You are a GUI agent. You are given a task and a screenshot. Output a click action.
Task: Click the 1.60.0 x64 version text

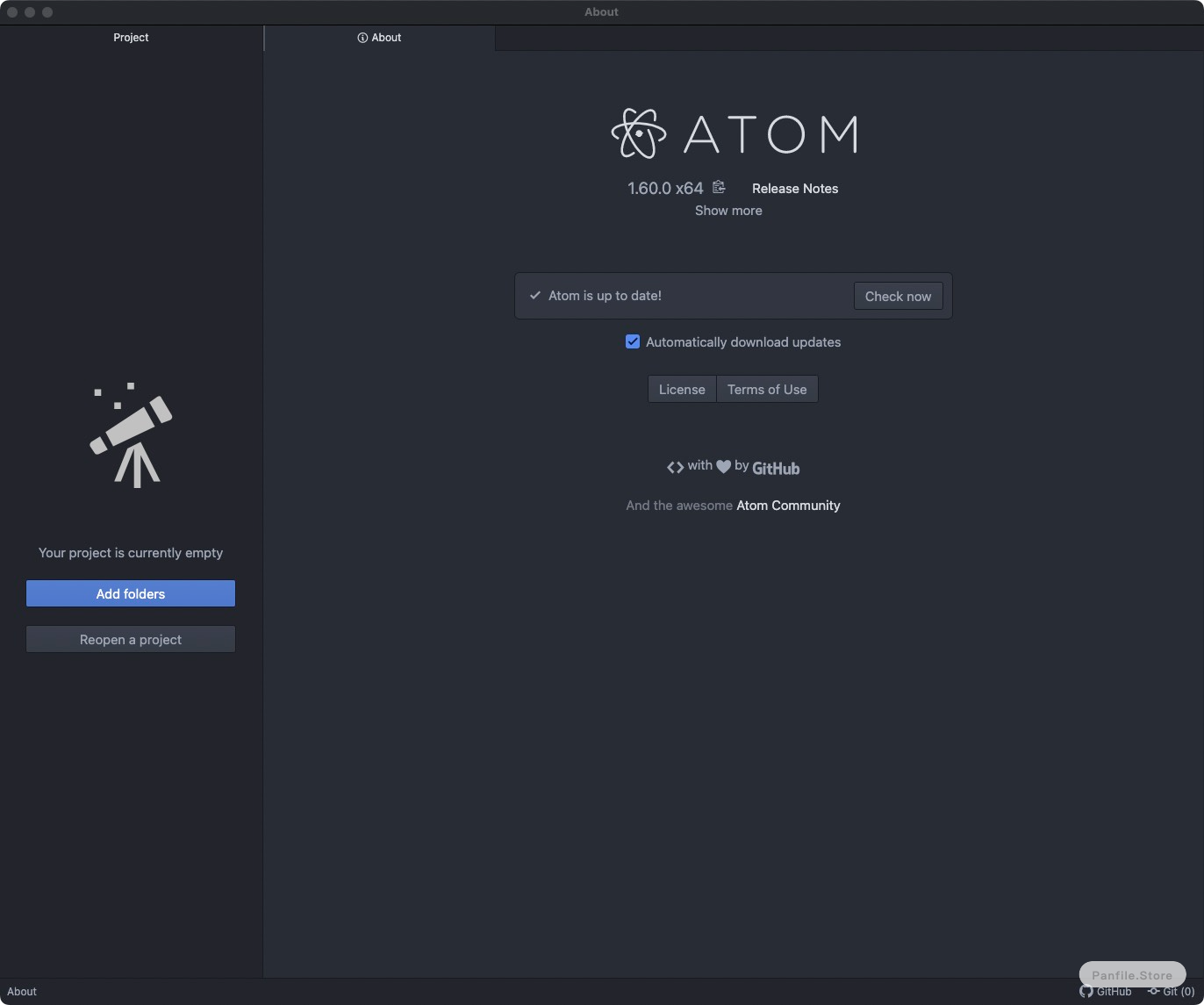coord(665,188)
